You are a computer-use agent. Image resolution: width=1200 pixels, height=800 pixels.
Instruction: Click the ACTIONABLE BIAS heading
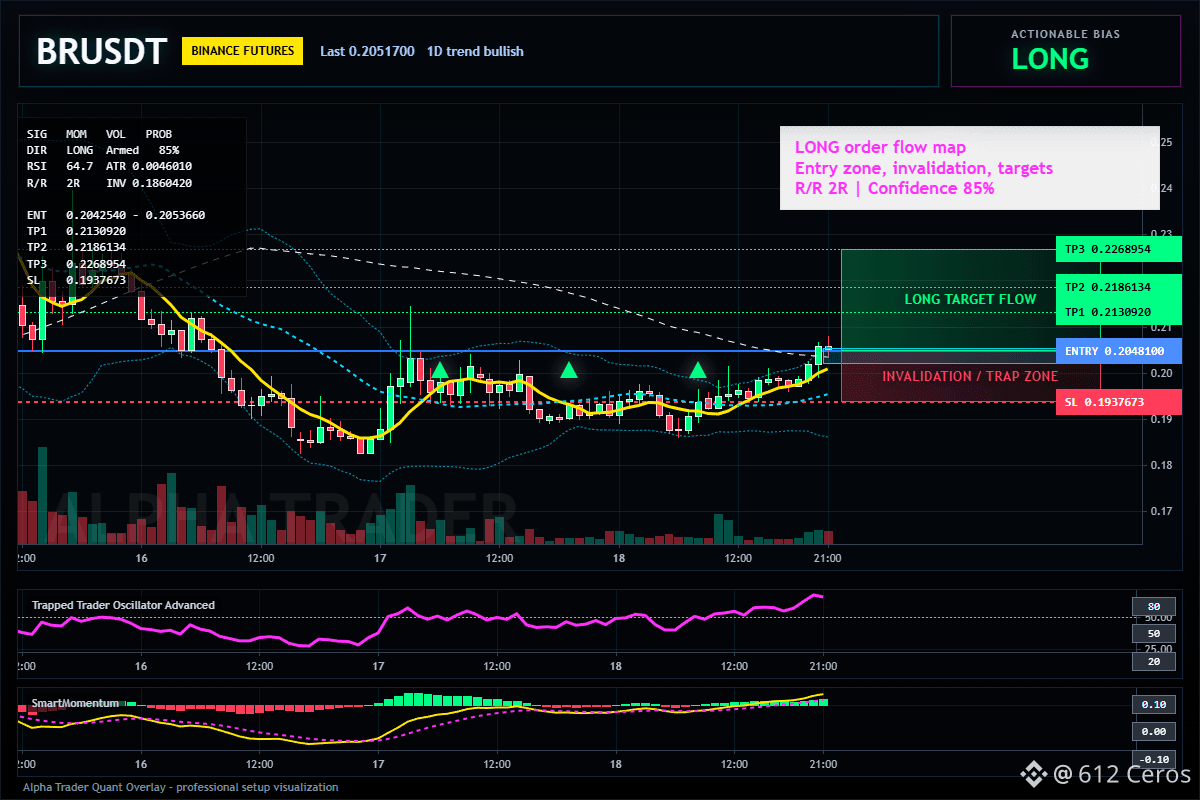click(x=1065, y=34)
